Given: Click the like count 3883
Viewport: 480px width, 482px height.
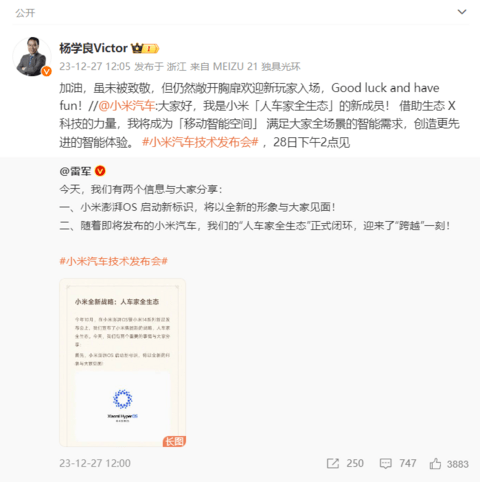Looking at the screenshot, I should tap(458, 464).
